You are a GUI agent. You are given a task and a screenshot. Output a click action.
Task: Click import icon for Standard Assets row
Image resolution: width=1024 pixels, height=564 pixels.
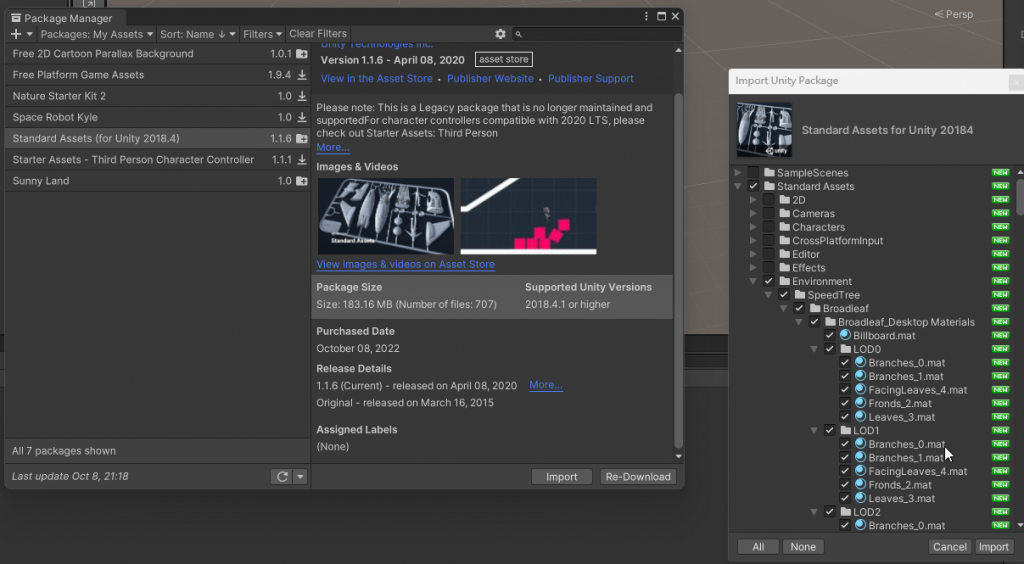(302, 138)
